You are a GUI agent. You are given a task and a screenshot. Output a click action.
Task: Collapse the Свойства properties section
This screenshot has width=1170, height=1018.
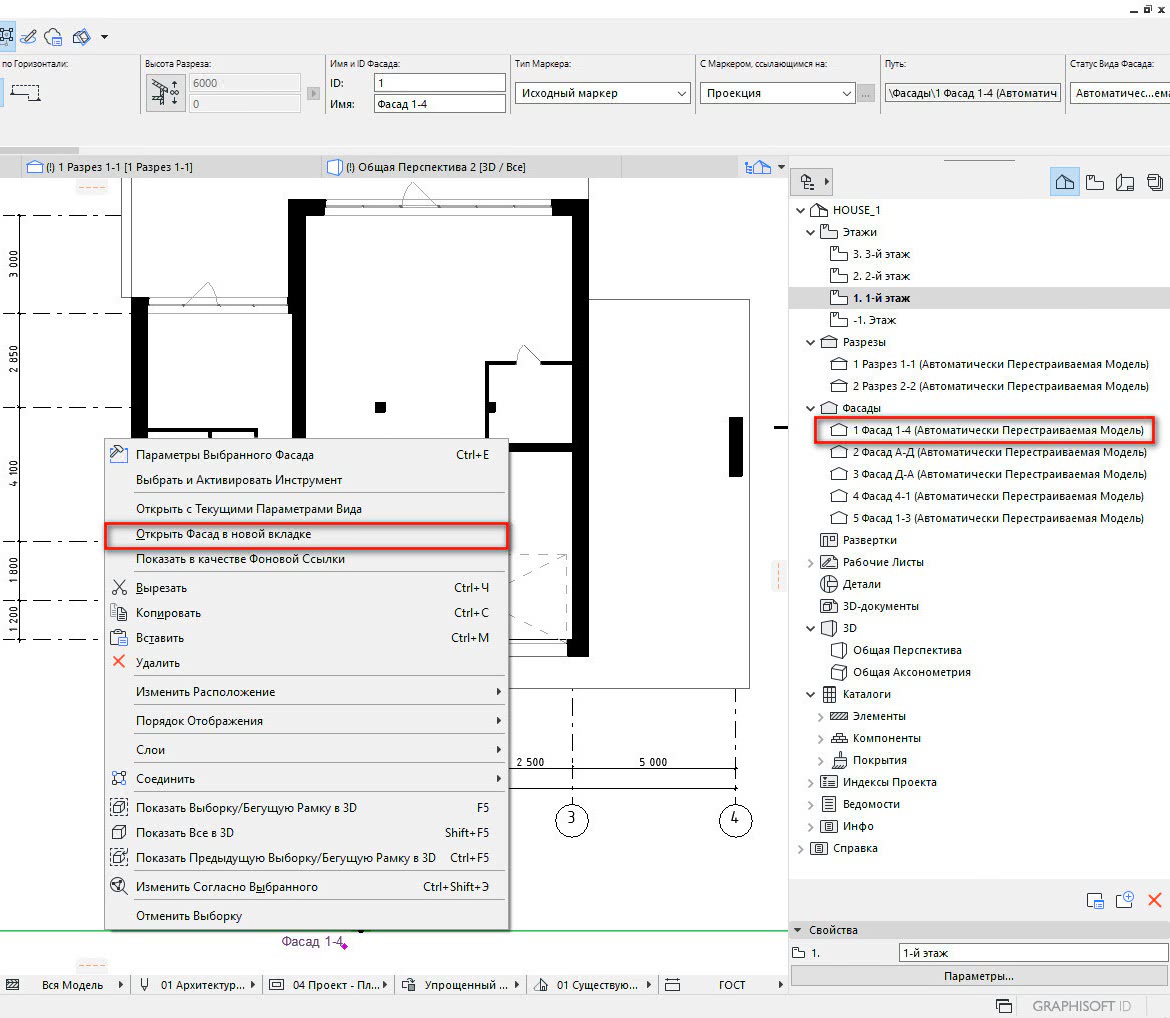click(x=797, y=930)
